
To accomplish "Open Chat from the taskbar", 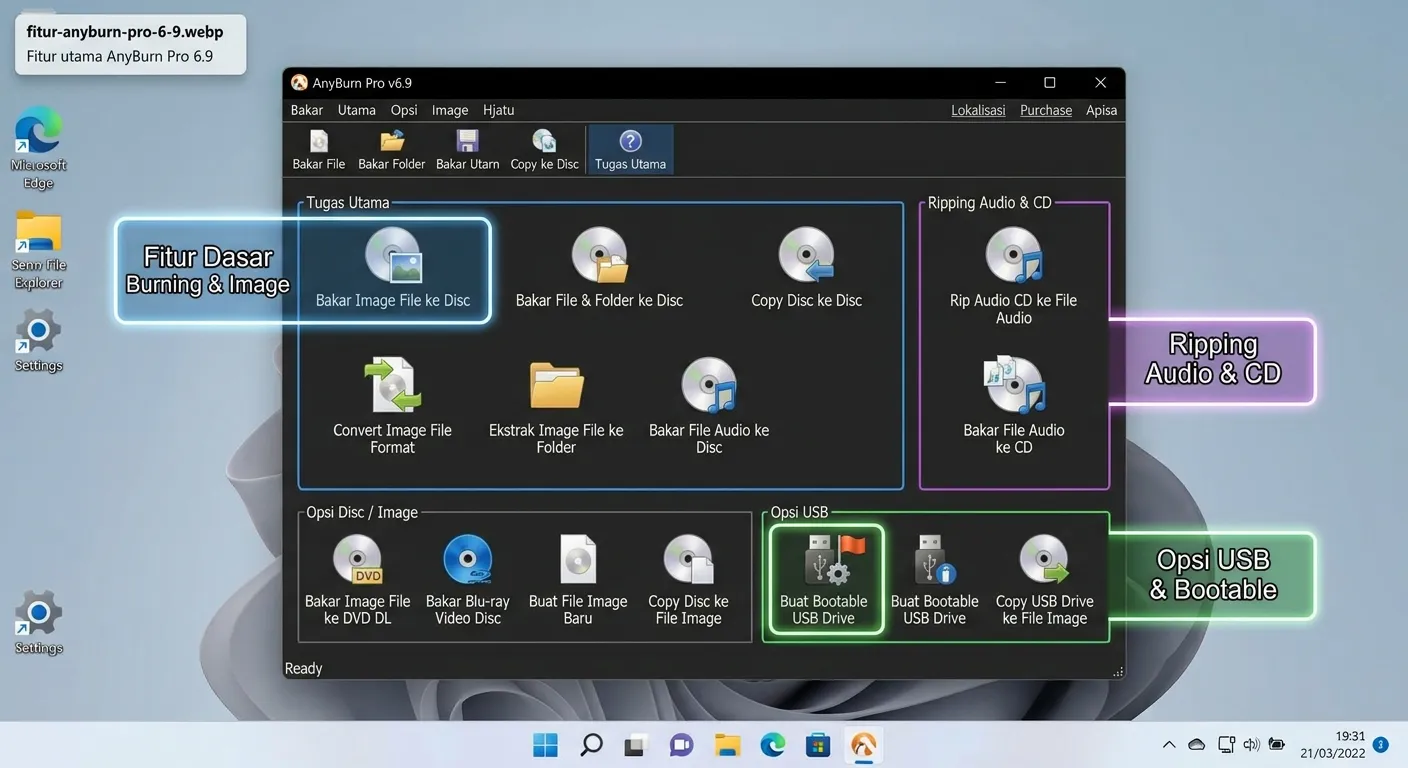I will tap(682, 745).
